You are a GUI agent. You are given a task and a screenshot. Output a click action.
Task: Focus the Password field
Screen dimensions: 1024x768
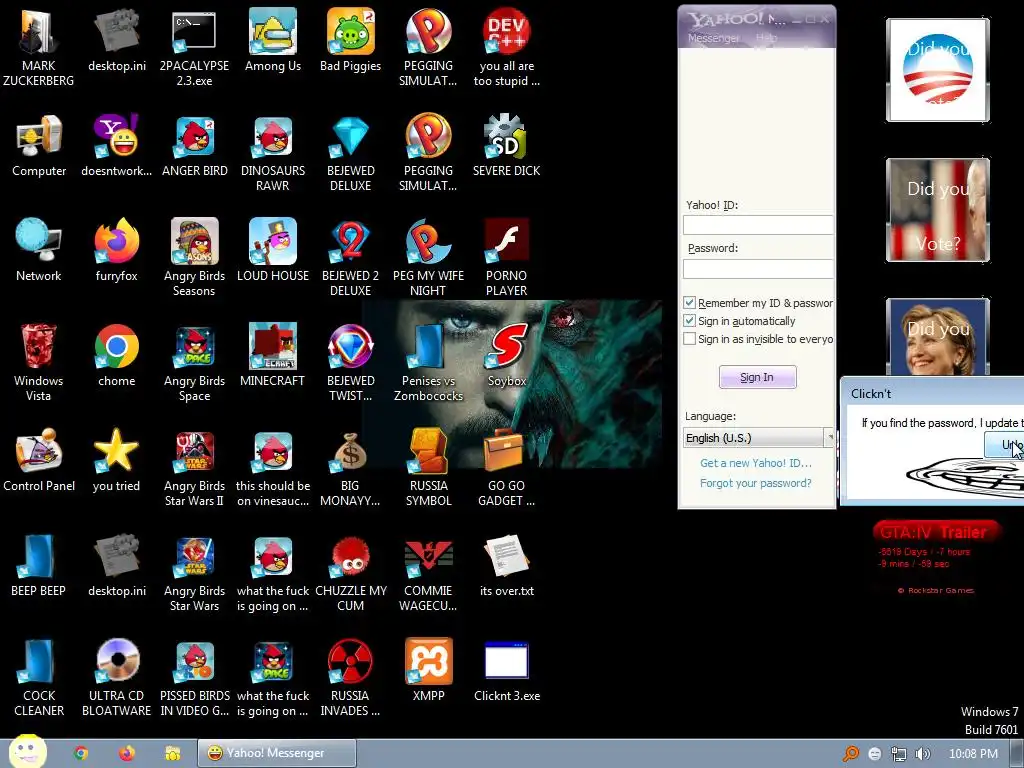(x=758, y=268)
